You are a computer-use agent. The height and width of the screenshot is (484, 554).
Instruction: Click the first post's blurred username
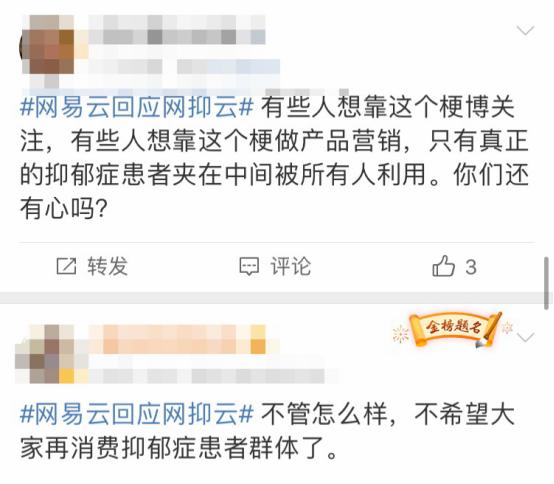pos(177,30)
